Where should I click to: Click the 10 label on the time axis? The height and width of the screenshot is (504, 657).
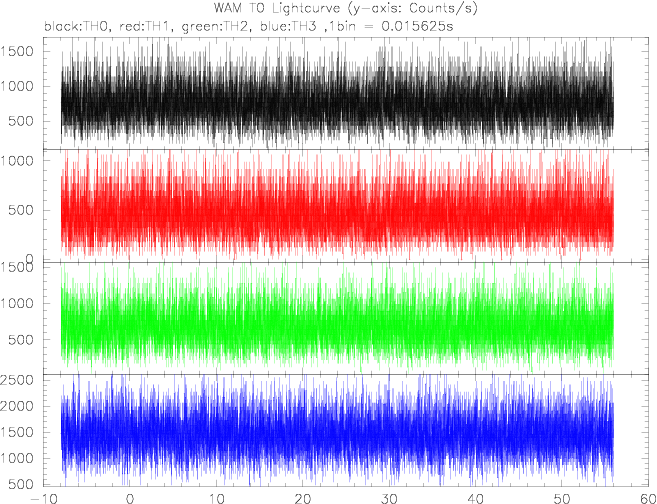pyautogui.click(x=217, y=499)
